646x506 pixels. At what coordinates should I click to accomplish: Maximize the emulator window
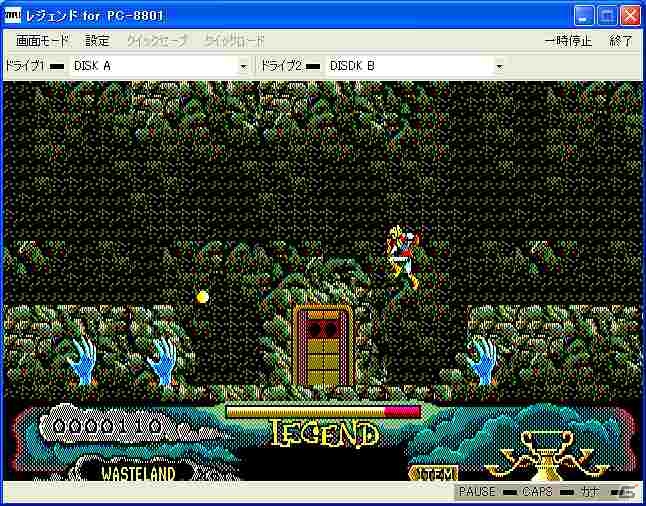pos(607,16)
